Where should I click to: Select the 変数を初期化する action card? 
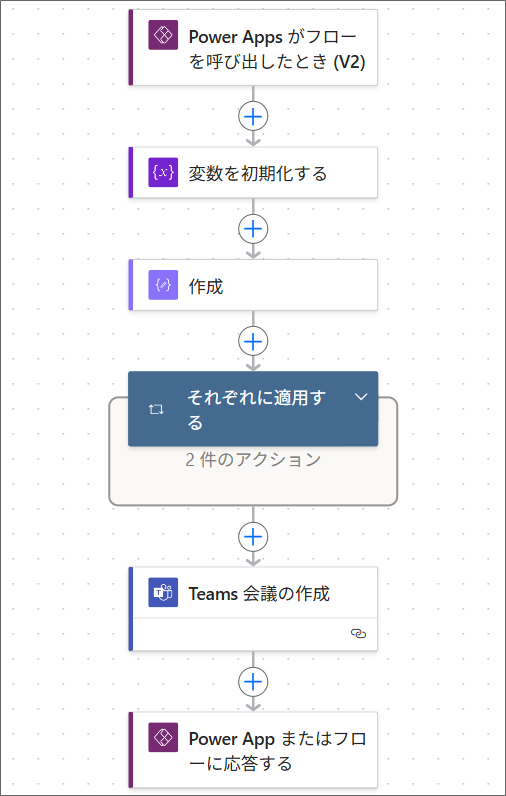[x=253, y=173]
